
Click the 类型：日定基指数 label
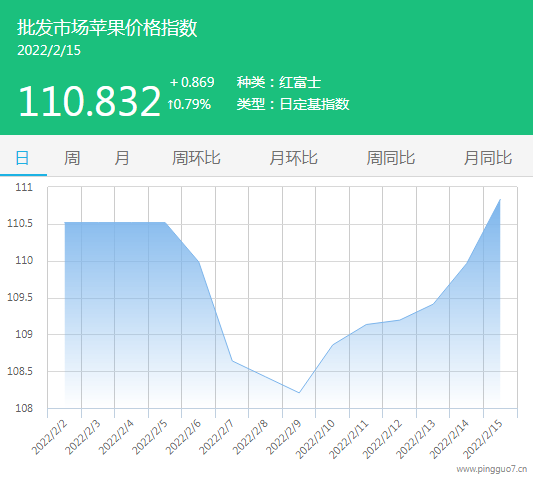click(293, 104)
